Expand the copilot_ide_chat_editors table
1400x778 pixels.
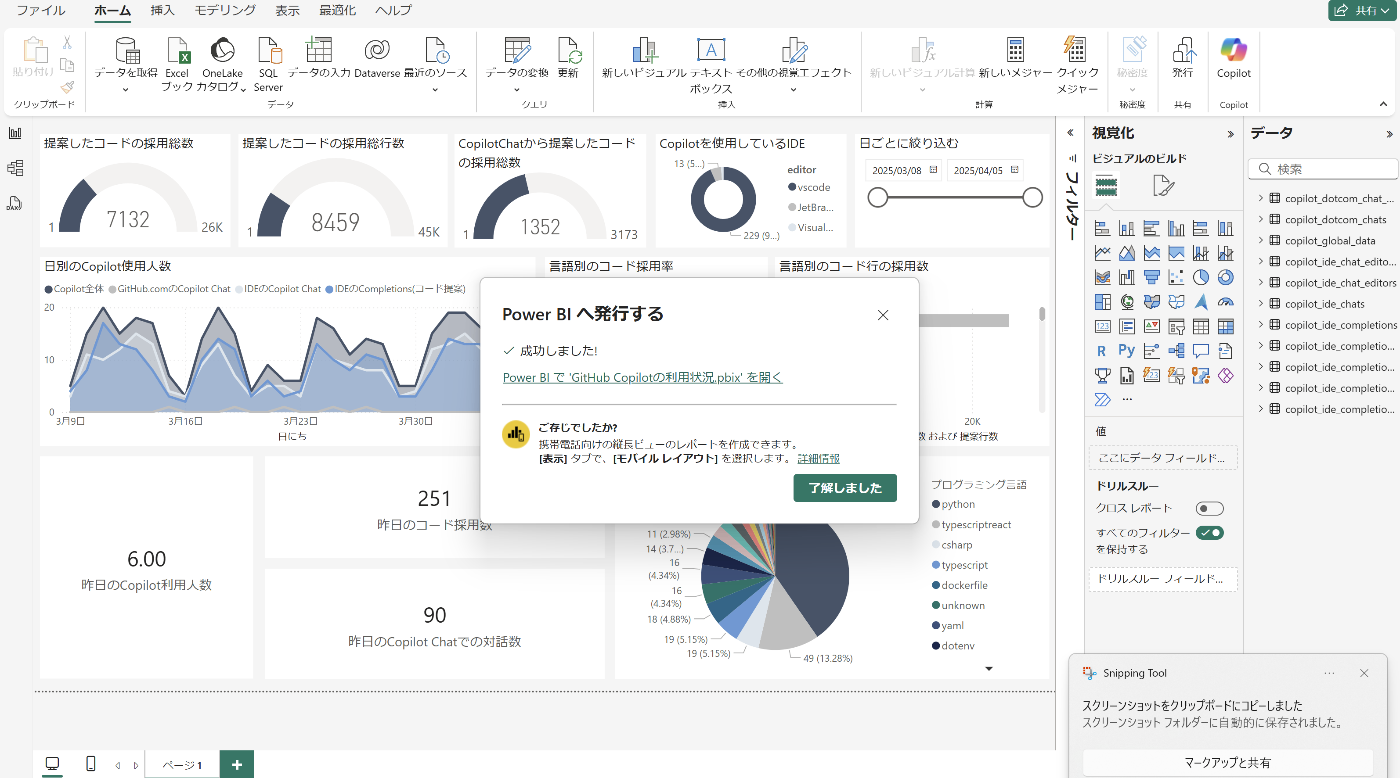(1261, 282)
